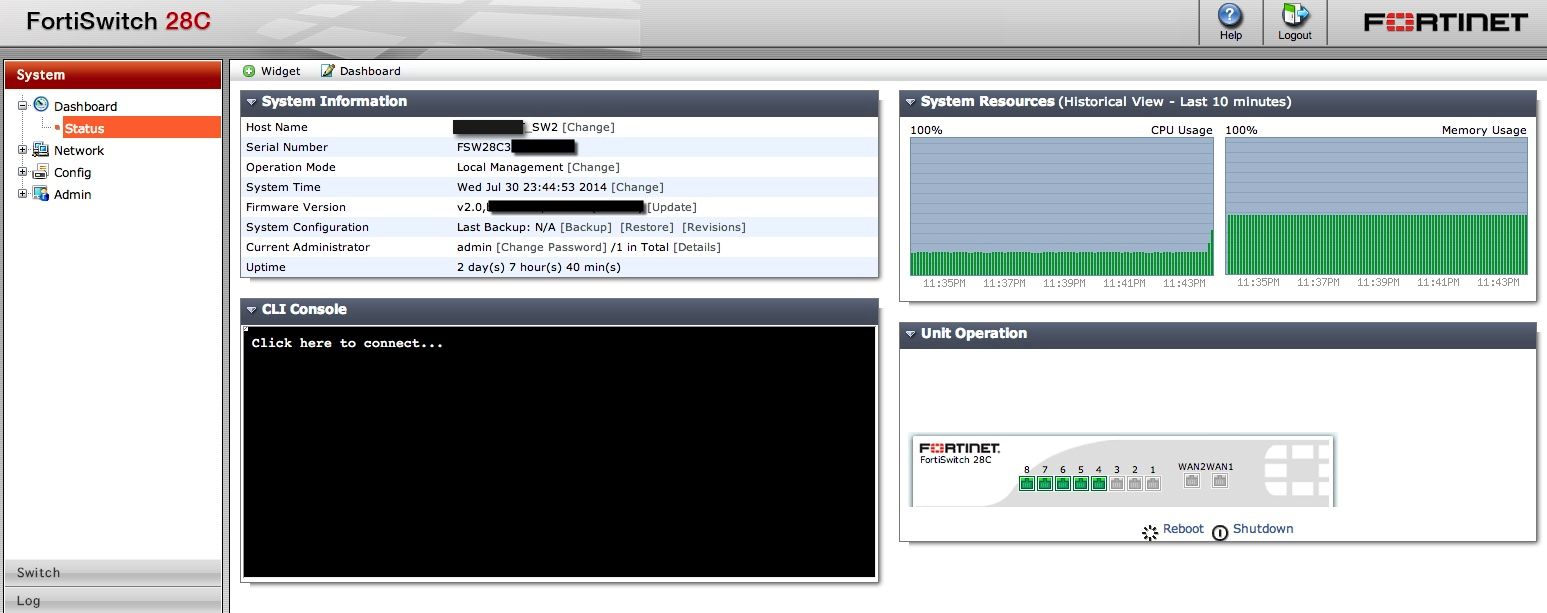Open the System section in sidebar

pos(113,75)
